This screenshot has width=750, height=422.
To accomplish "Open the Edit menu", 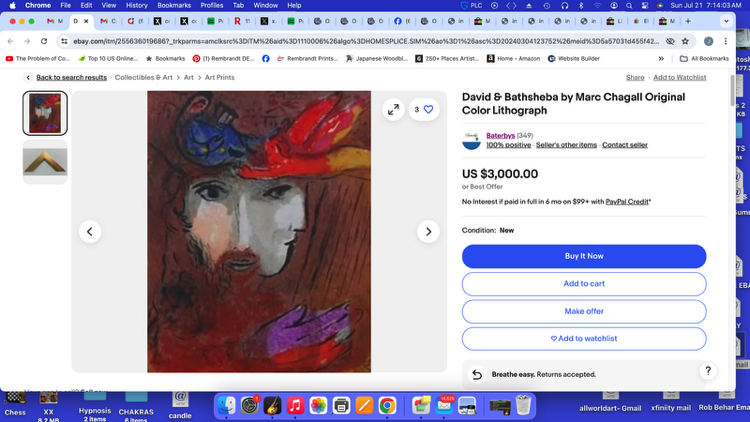I will (x=86, y=5).
